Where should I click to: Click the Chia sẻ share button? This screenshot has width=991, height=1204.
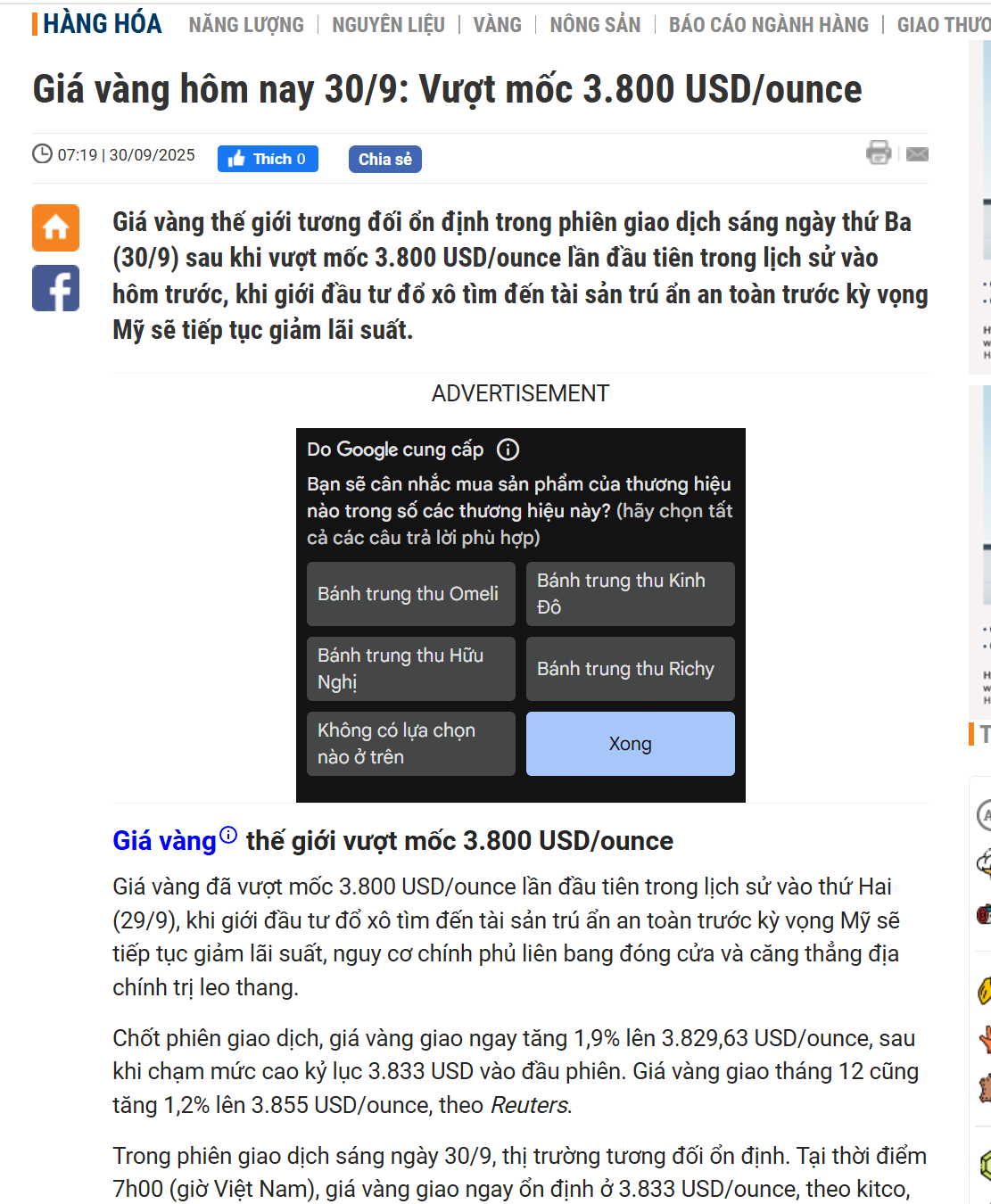point(384,159)
